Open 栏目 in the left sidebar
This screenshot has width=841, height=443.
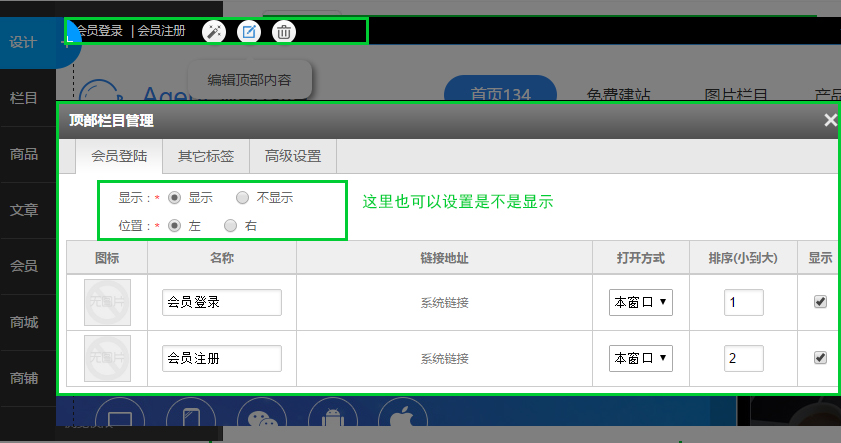pos(24,98)
